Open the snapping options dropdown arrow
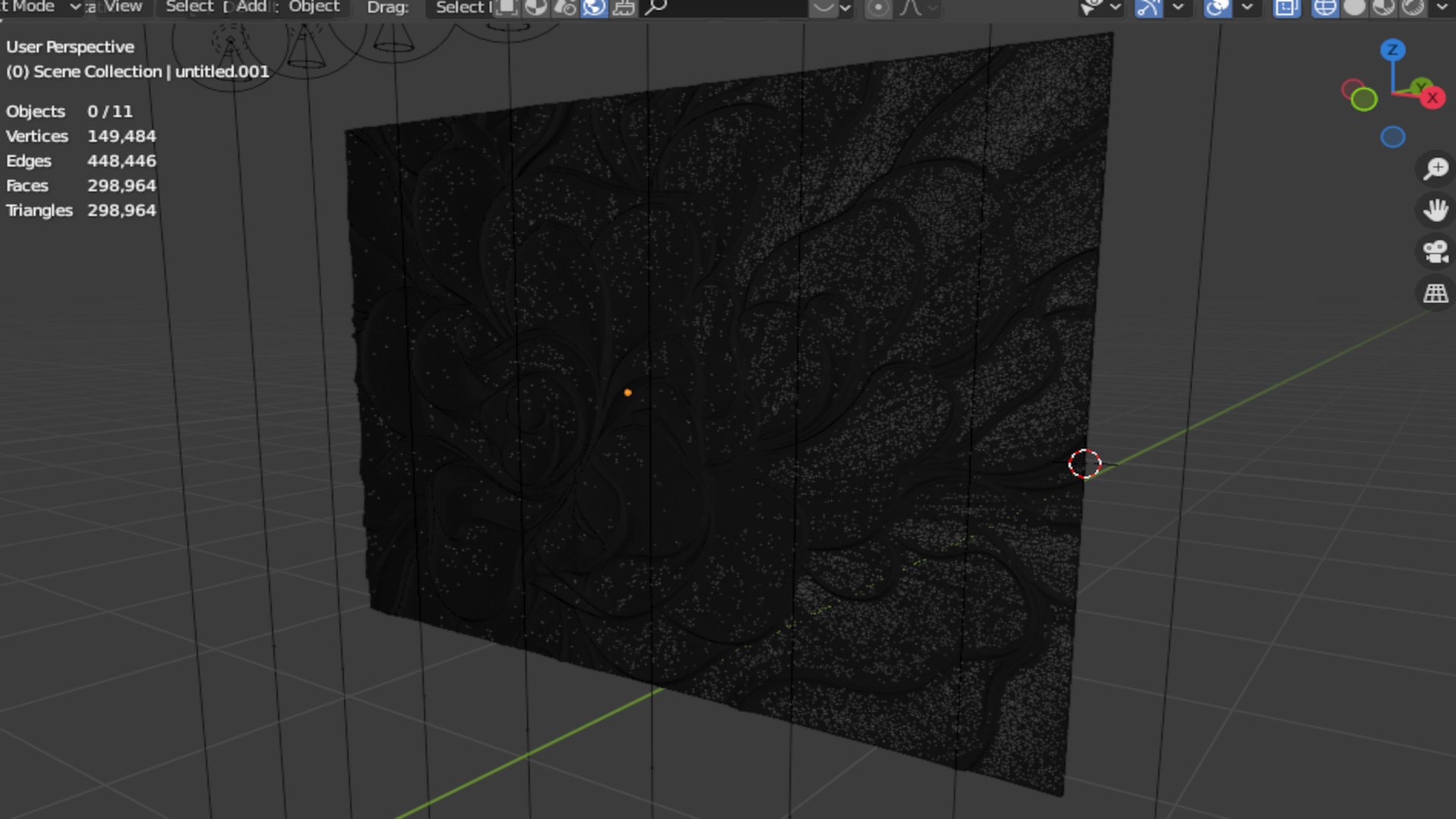 tap(846, 8)
